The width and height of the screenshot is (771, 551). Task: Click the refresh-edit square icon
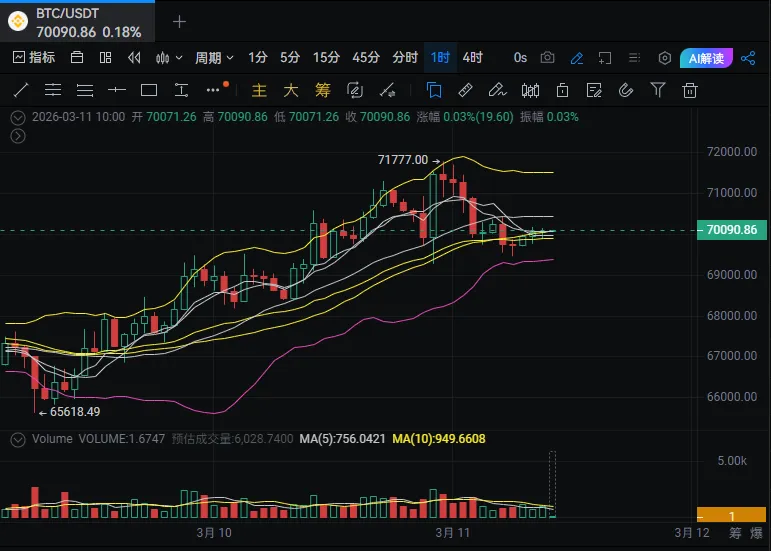click(355, 90)
